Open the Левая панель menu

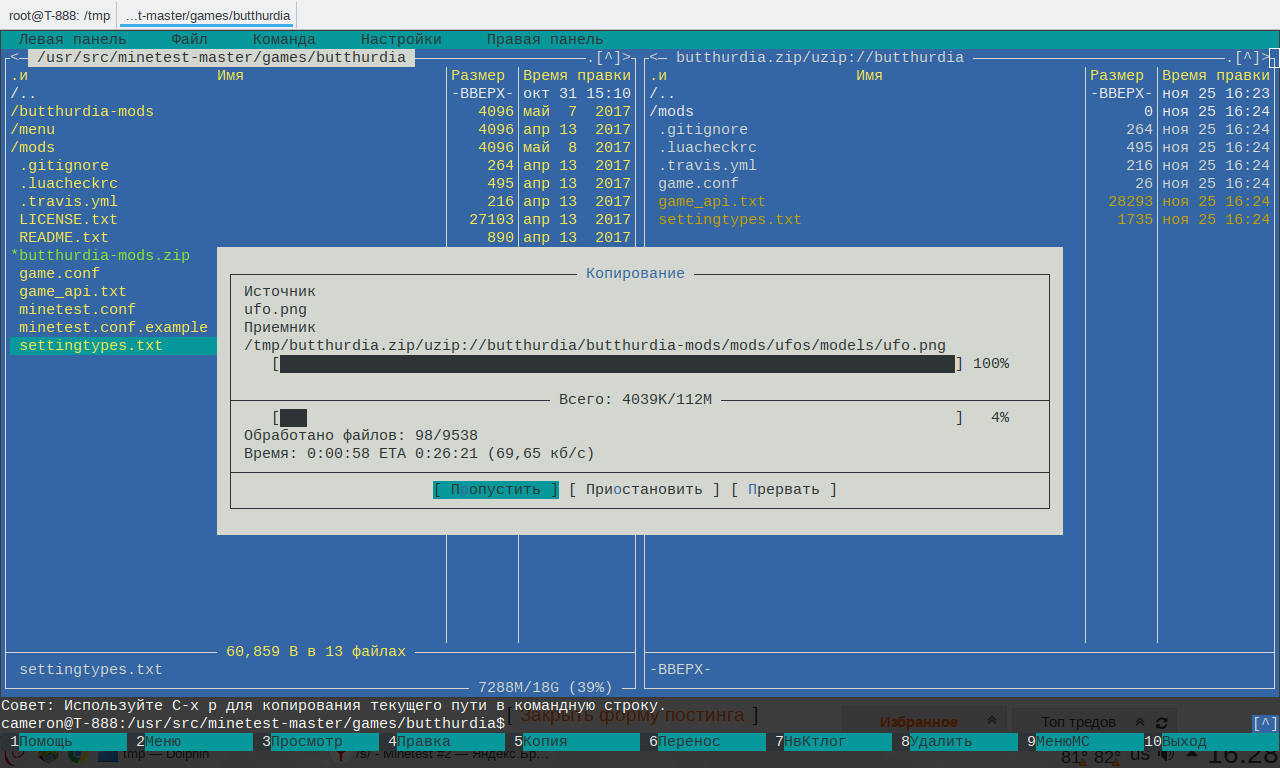pyautogui.click(x=72, y=39)
